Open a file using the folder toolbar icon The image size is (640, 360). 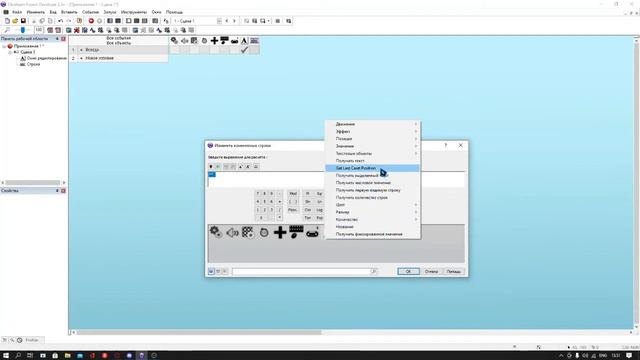15,21
